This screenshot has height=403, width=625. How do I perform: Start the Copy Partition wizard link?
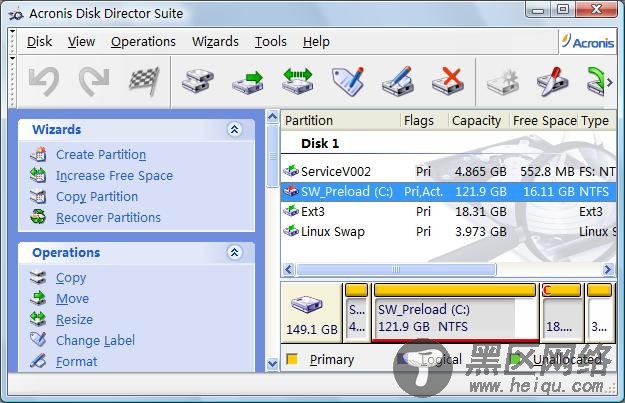[97, 197]
